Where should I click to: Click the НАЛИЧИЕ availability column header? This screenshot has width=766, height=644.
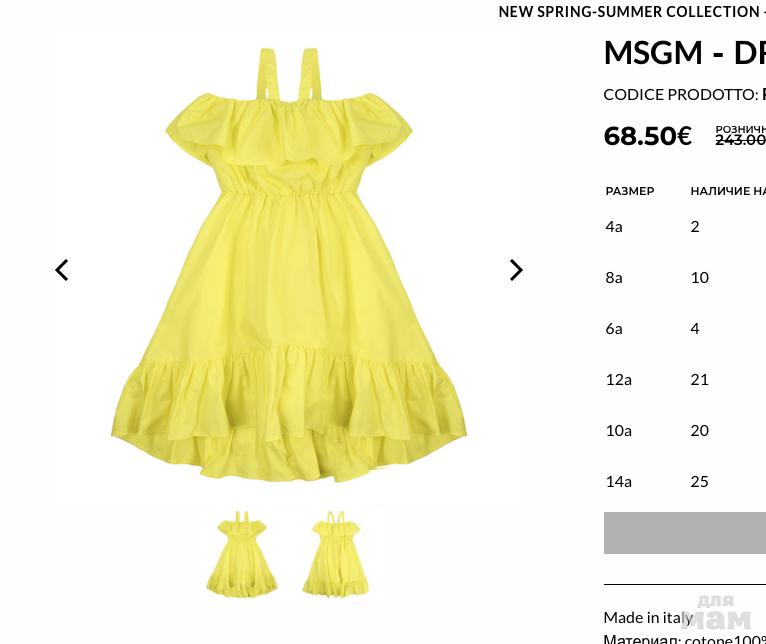click(x=728, y=191)
